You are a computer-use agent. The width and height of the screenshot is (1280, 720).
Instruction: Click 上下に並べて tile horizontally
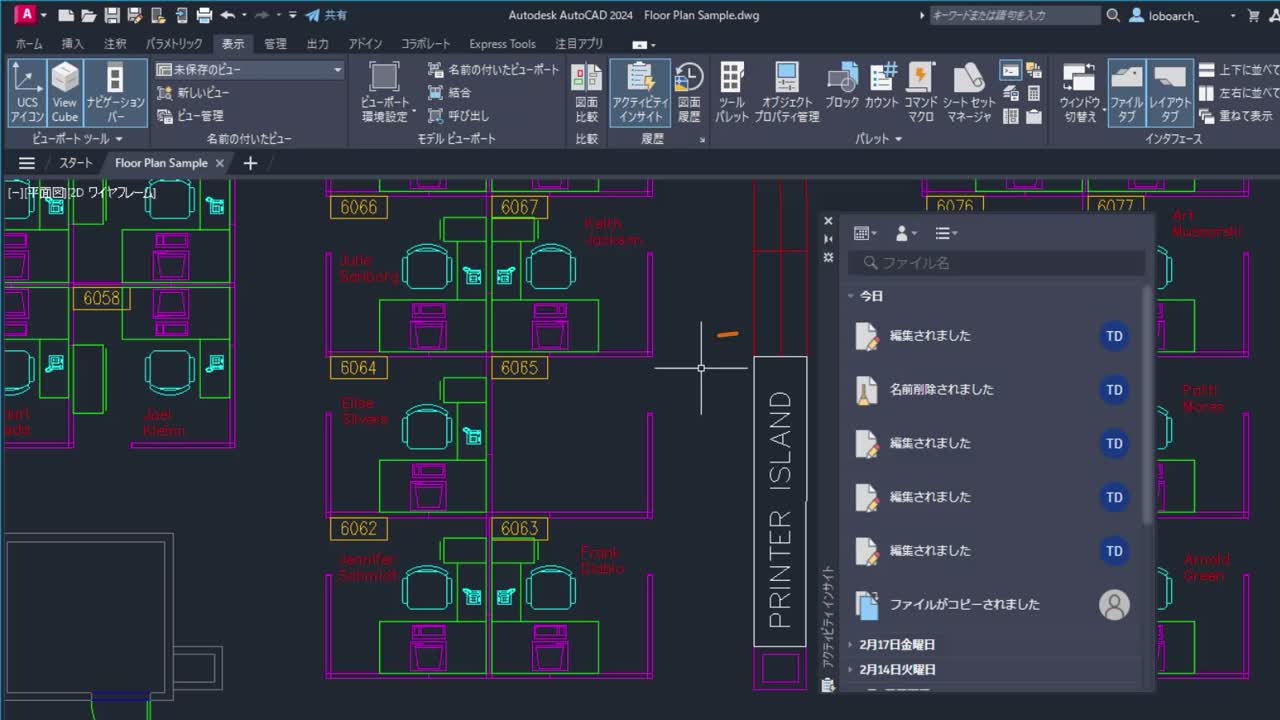coord(1239,70)
